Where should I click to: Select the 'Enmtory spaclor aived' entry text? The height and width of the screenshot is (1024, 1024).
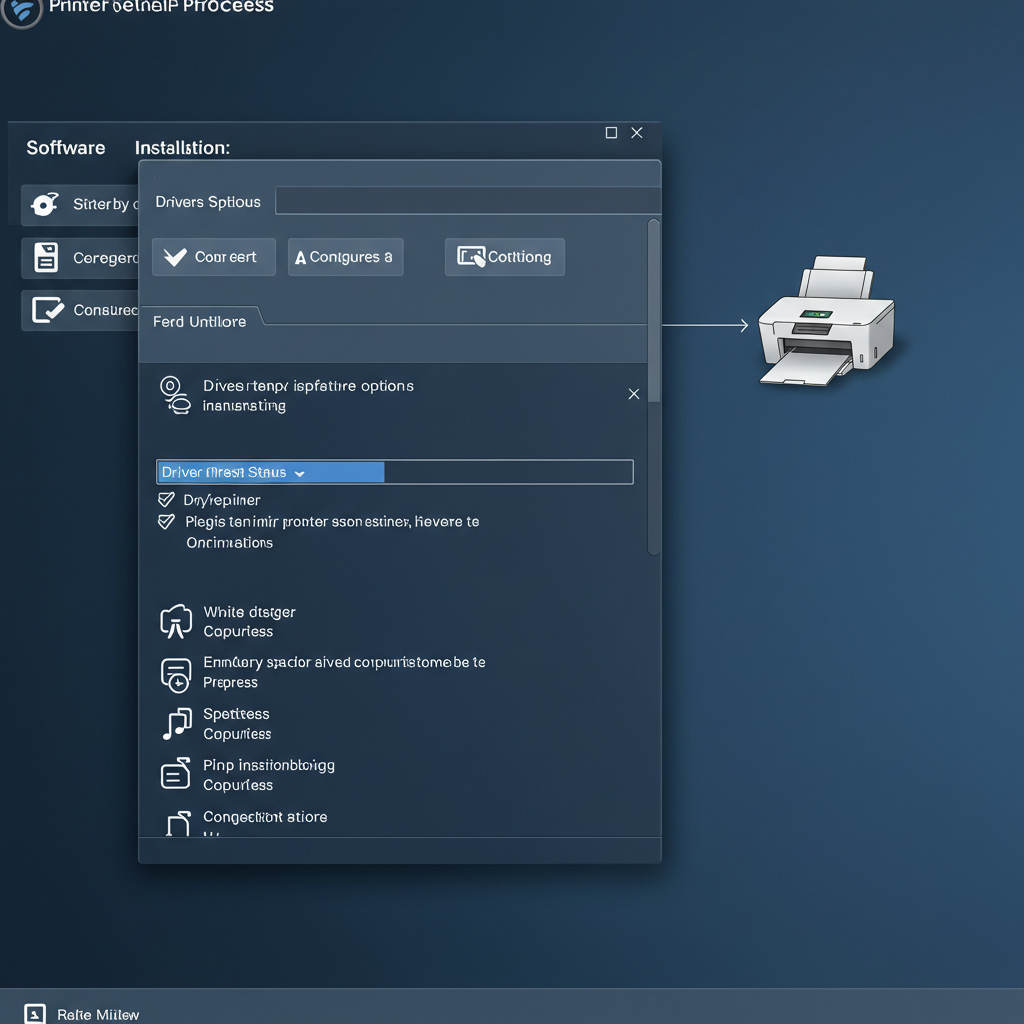(344, 662)
